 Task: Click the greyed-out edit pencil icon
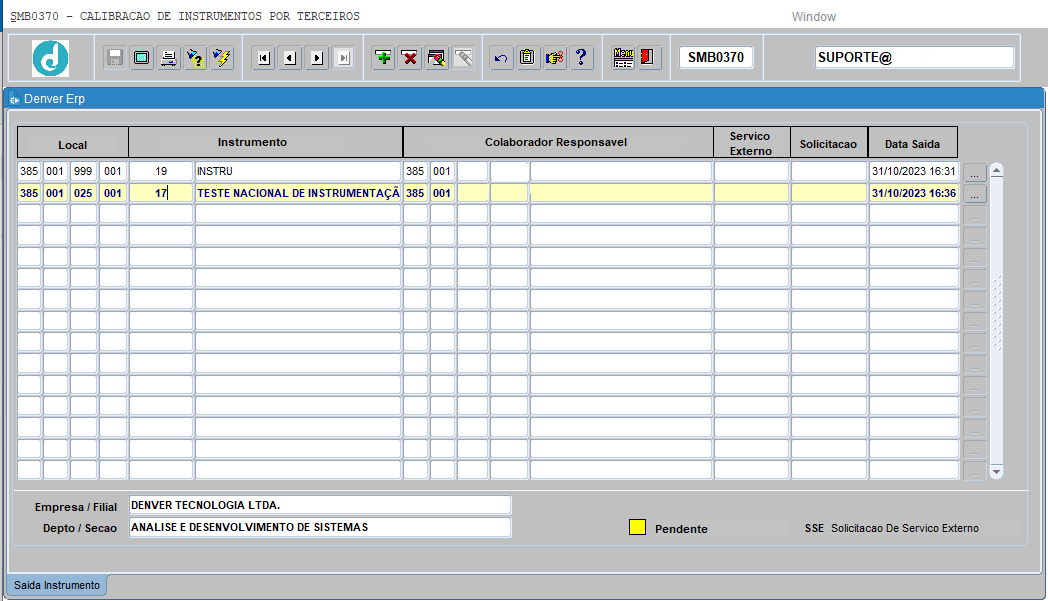(x=463, y=57)
